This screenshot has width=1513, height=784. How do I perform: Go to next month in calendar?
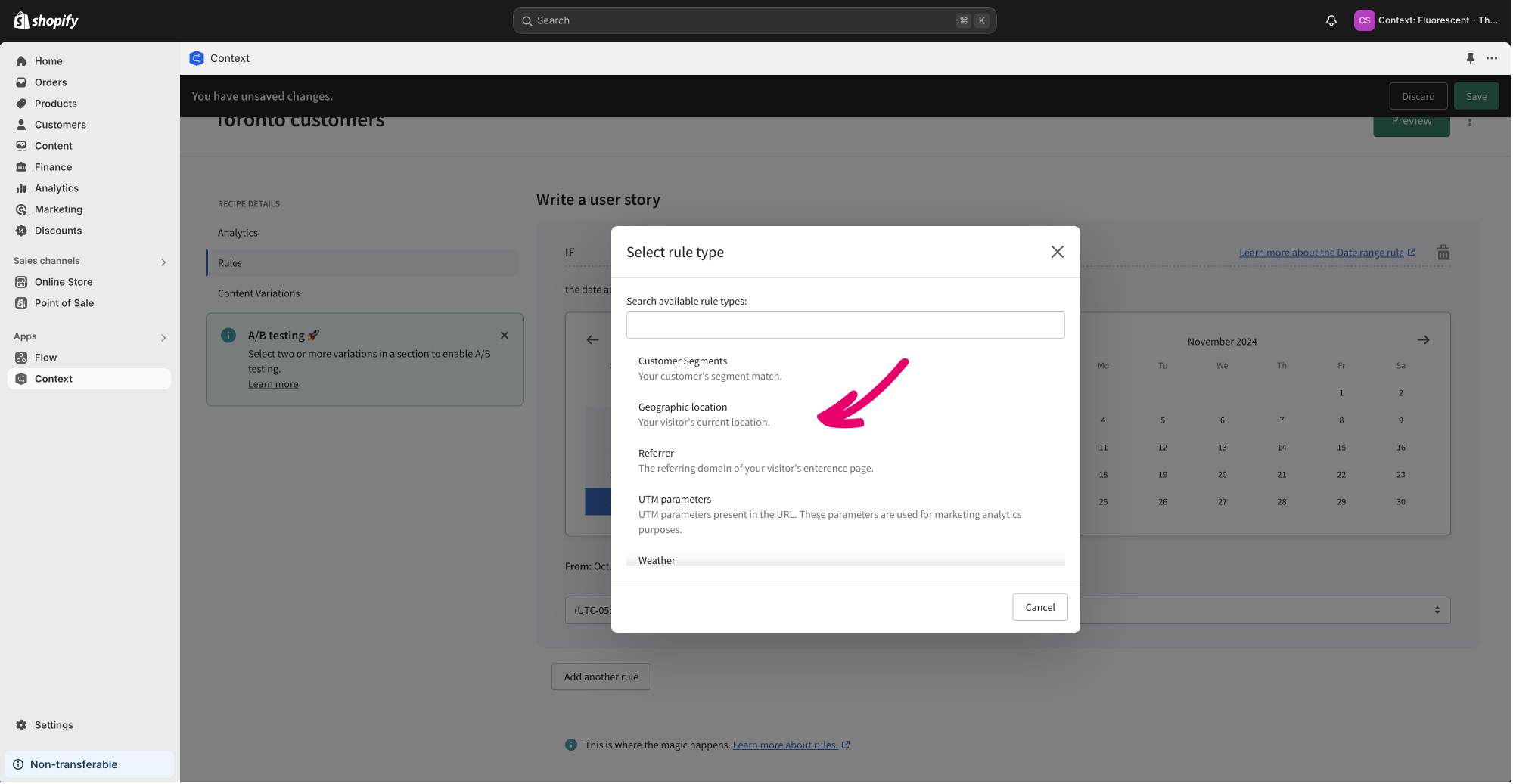point(1422,340)
